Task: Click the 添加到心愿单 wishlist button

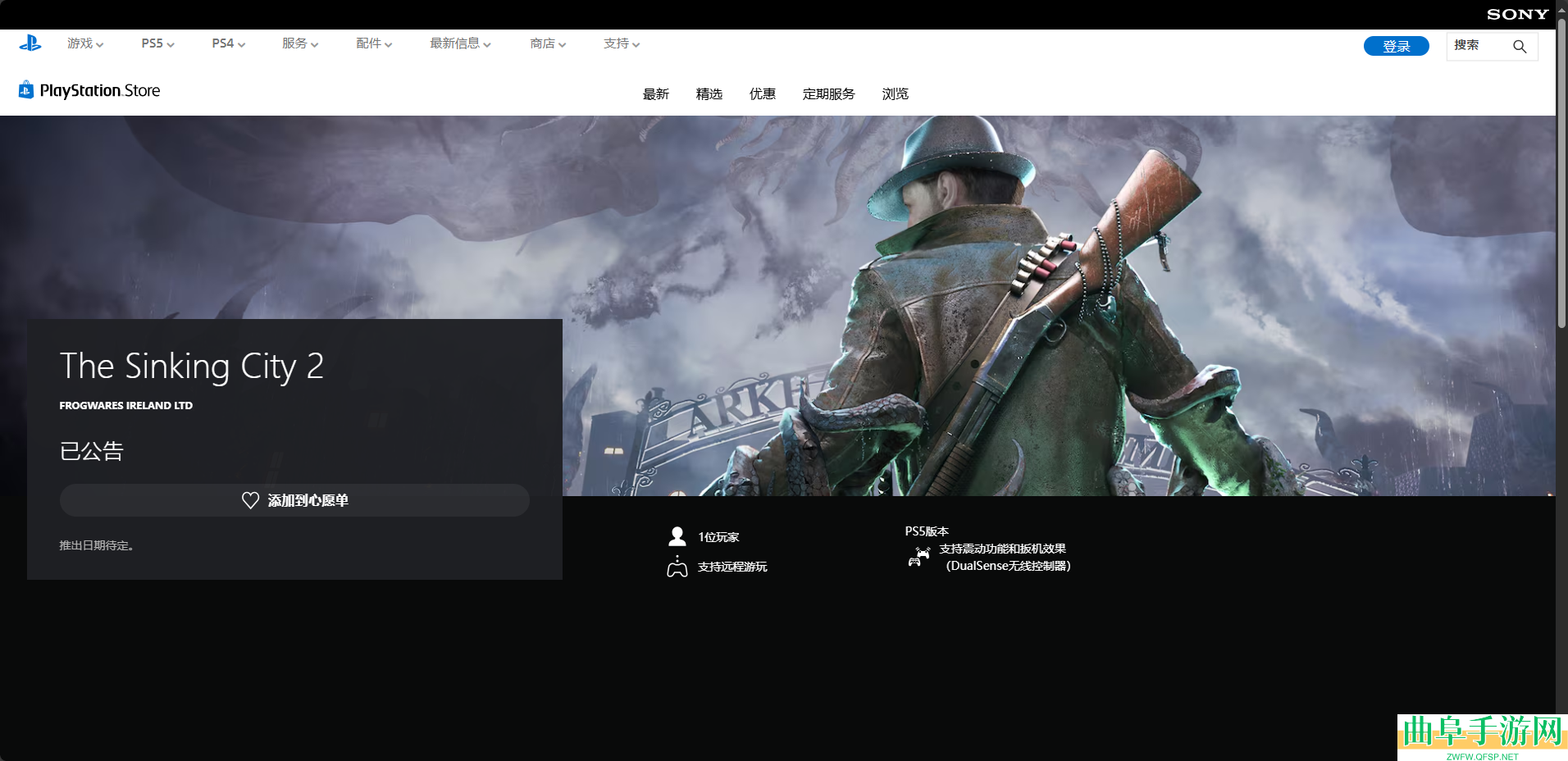Action: tap(294, 500)
